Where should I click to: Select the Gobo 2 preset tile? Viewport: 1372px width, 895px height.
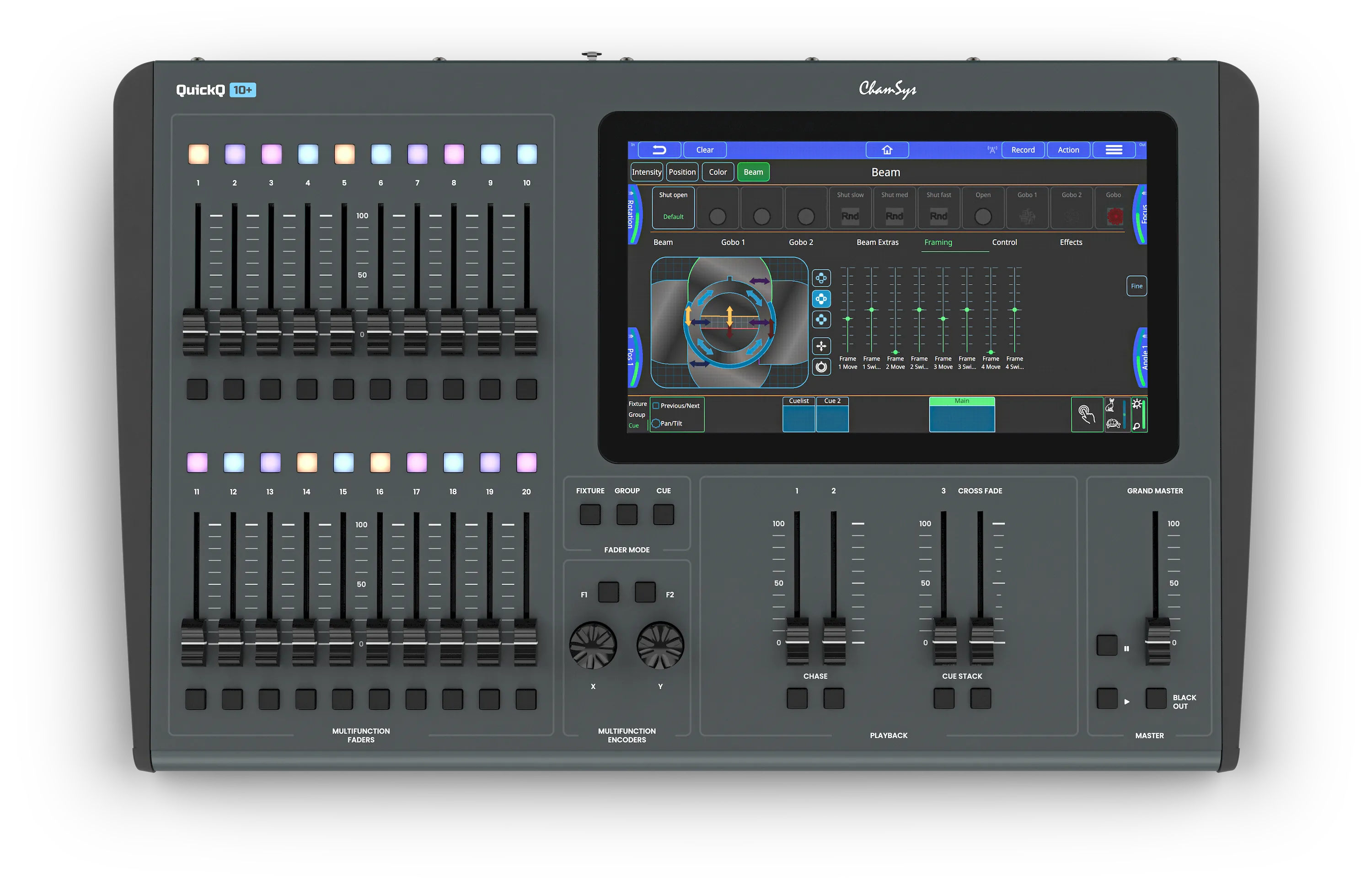click(1071, 208)
